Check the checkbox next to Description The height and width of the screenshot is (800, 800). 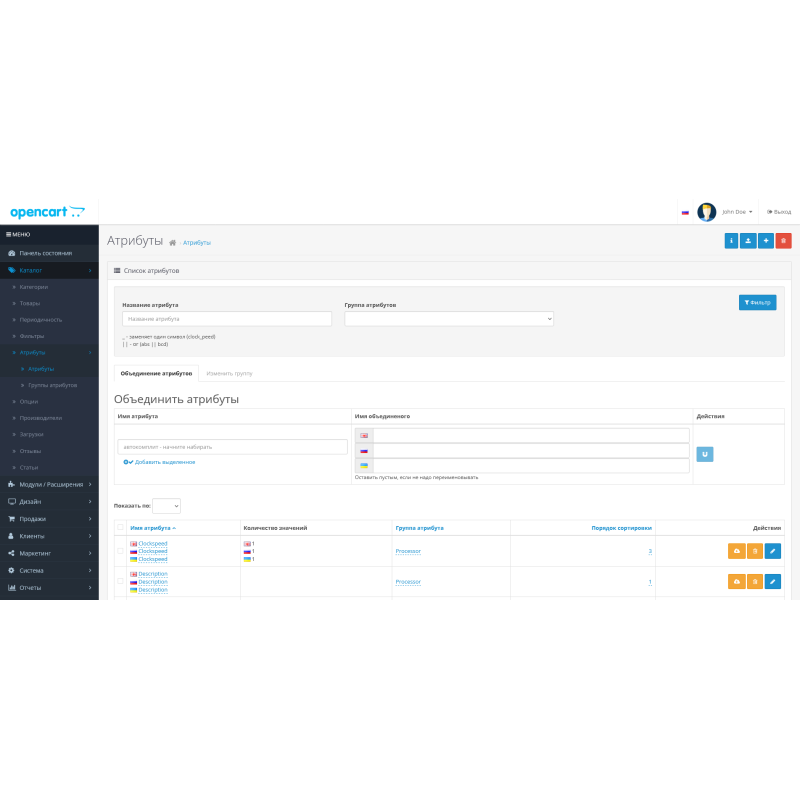pyautogui.click(x=120, y=580)
